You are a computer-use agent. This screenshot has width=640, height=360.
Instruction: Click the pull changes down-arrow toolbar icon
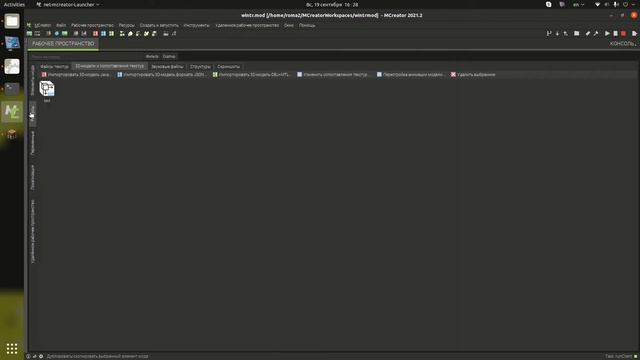[x=557, y=33]
